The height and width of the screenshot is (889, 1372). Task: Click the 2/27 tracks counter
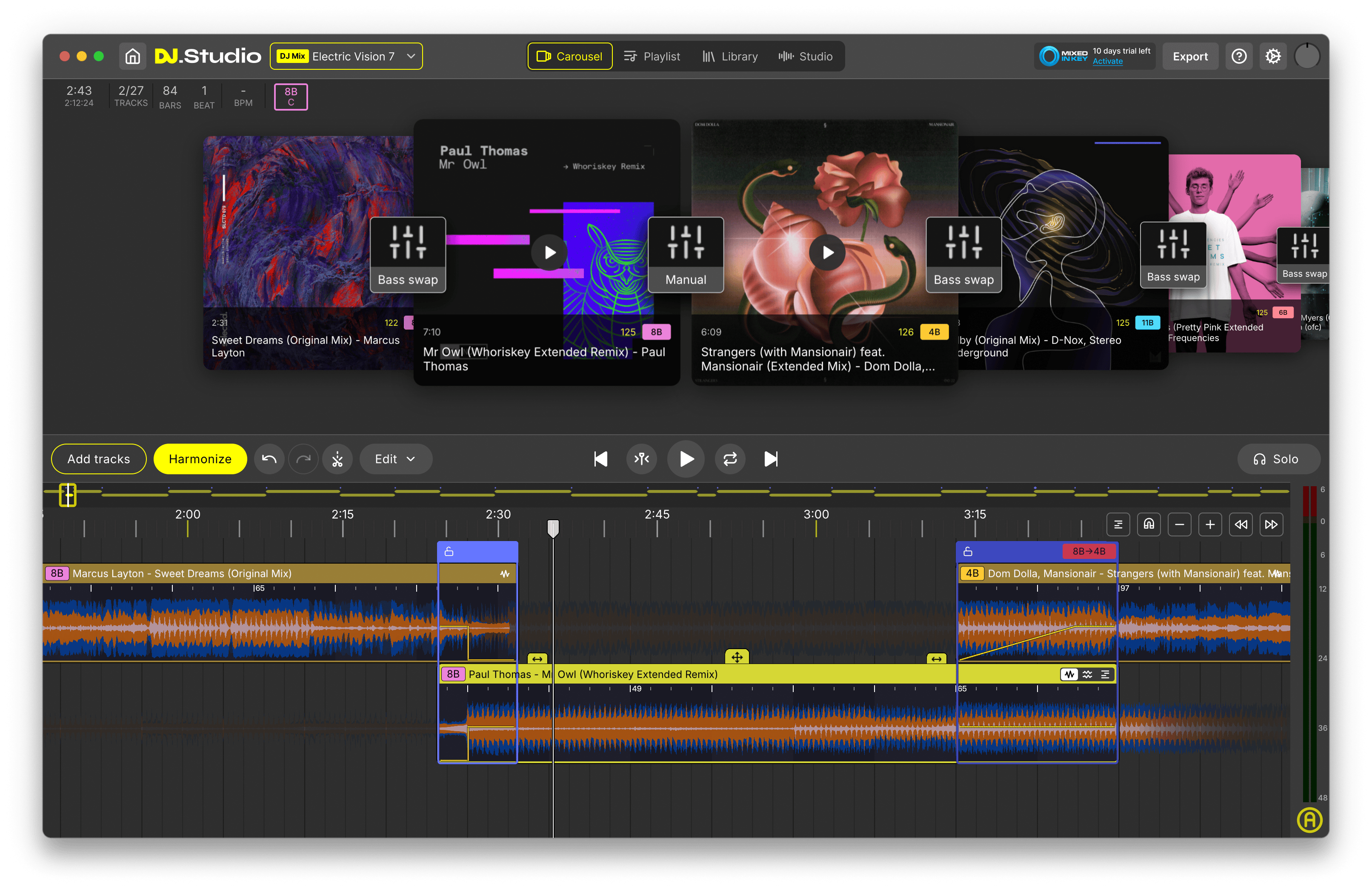coord(131,96)
